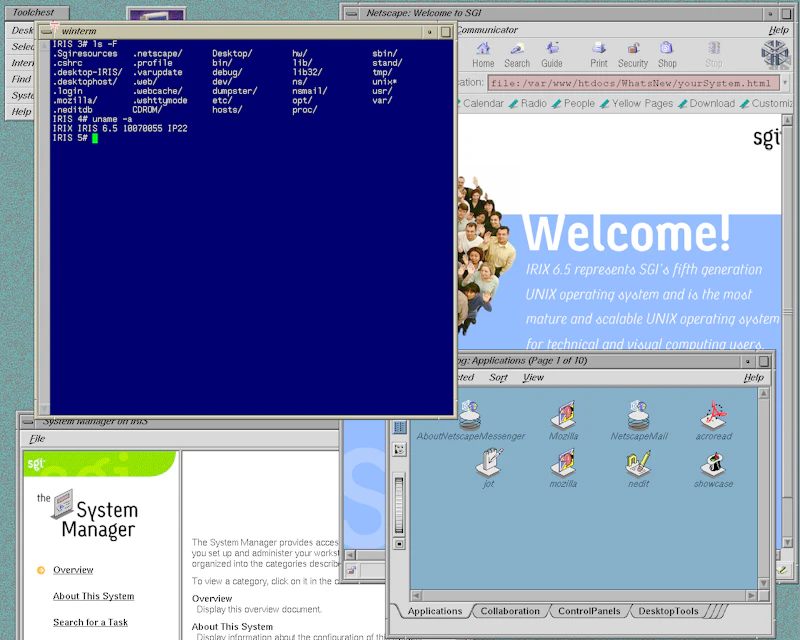Launch the Mozilla icon in Applications catalog
Image resolution: width=800 pixels, height=640 pixels.
coord(563,414)
